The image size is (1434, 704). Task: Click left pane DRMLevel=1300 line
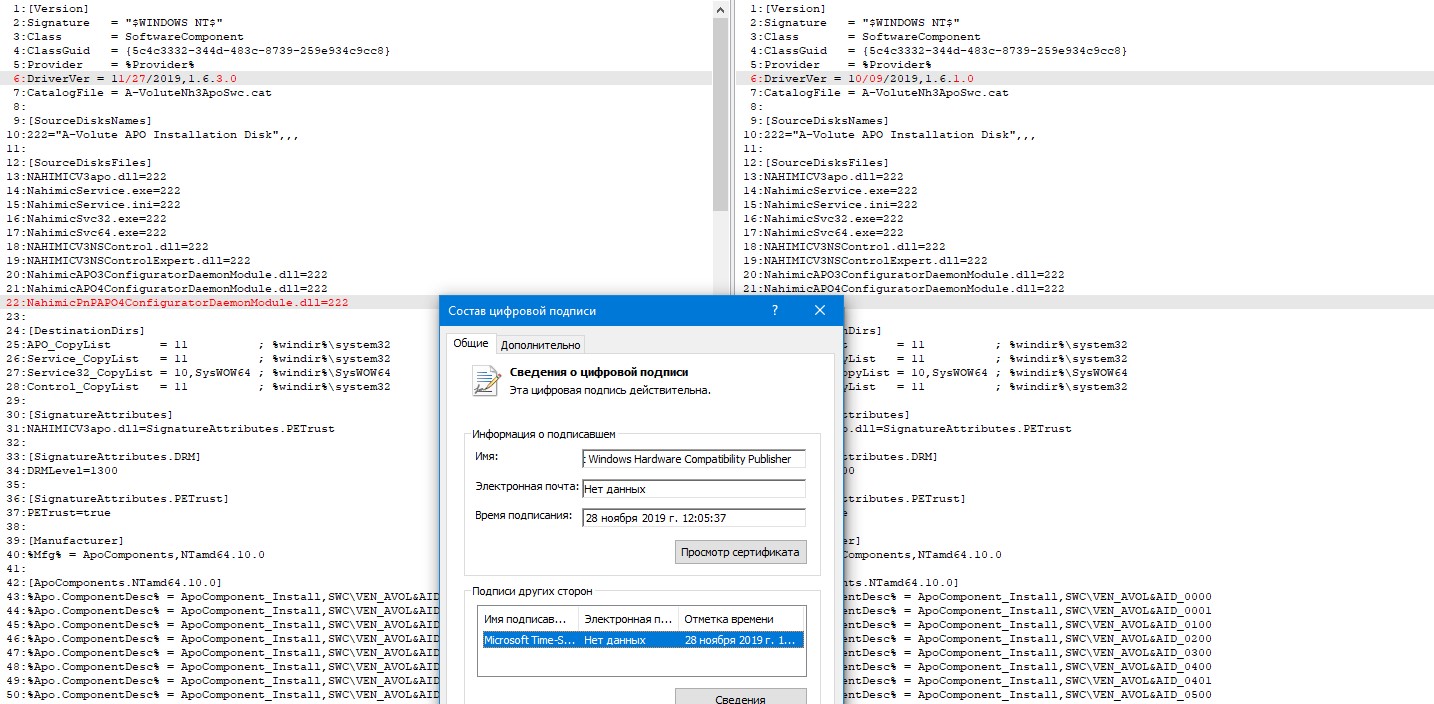[61, 470]
